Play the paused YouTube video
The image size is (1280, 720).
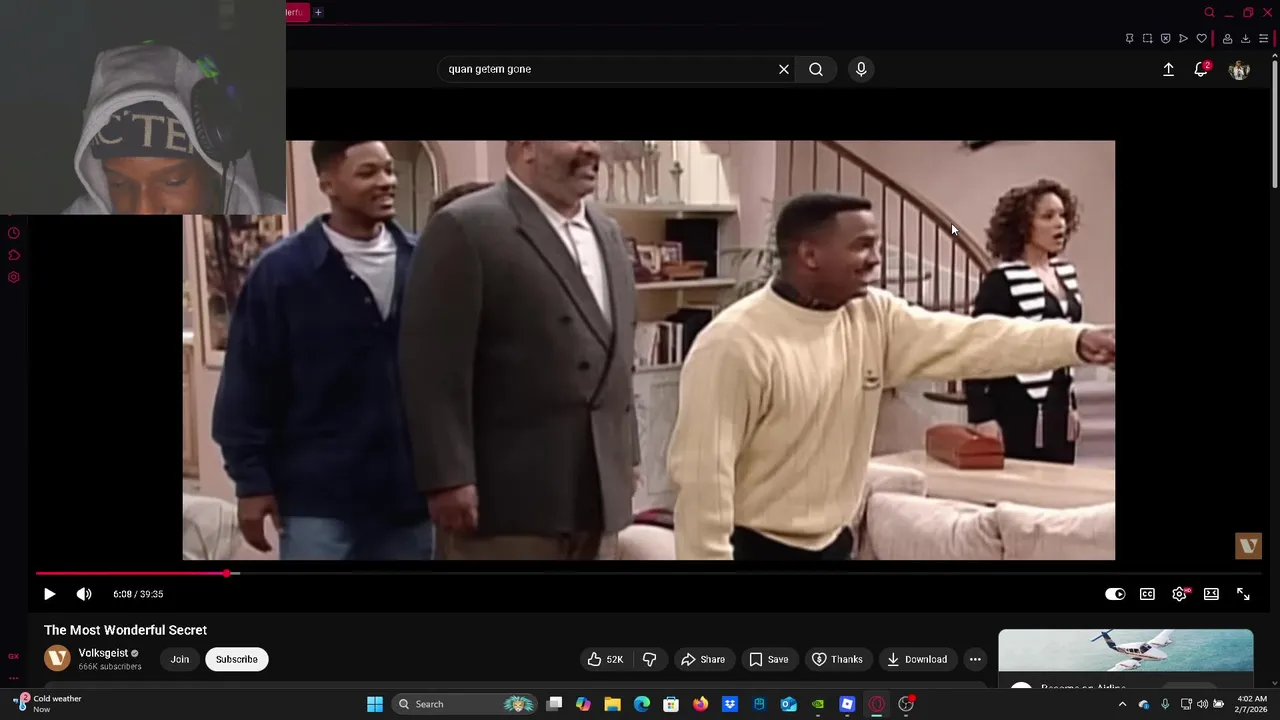[x=49, y=594]
